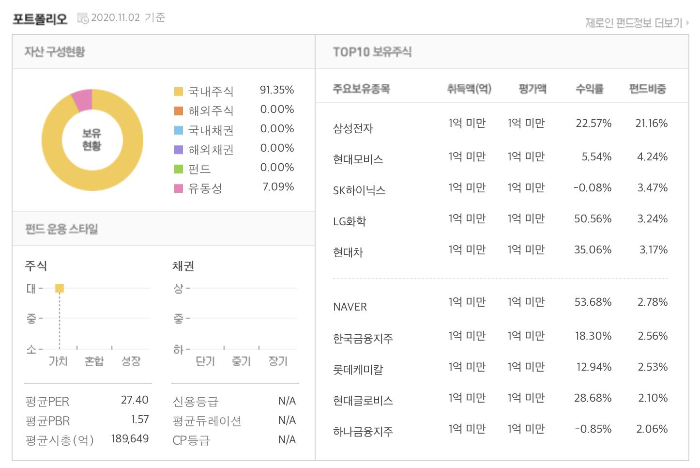The width and height of the screenshot is (700, 468).
Task: Click the NAVER stock row name
Action: [x=350, y=307]
